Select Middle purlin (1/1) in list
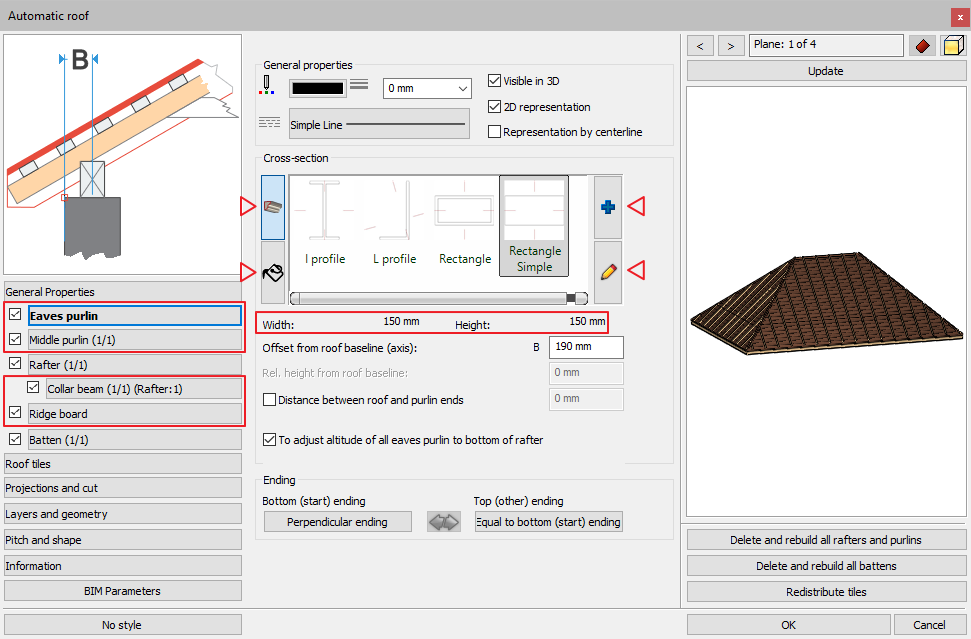The height and width of the screenshot is (639, 971). pyautogui.click(x=135, y=340)
